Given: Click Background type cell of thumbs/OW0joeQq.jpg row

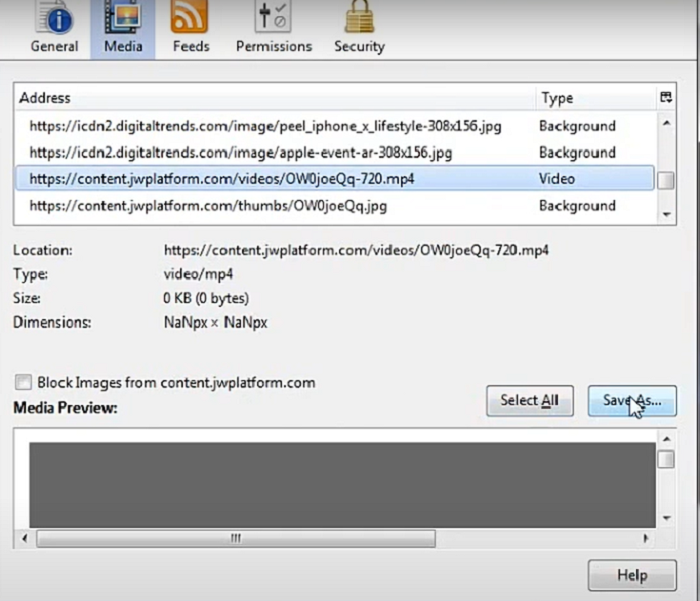Looking at the screenshot, I should [x=577, y=206].
